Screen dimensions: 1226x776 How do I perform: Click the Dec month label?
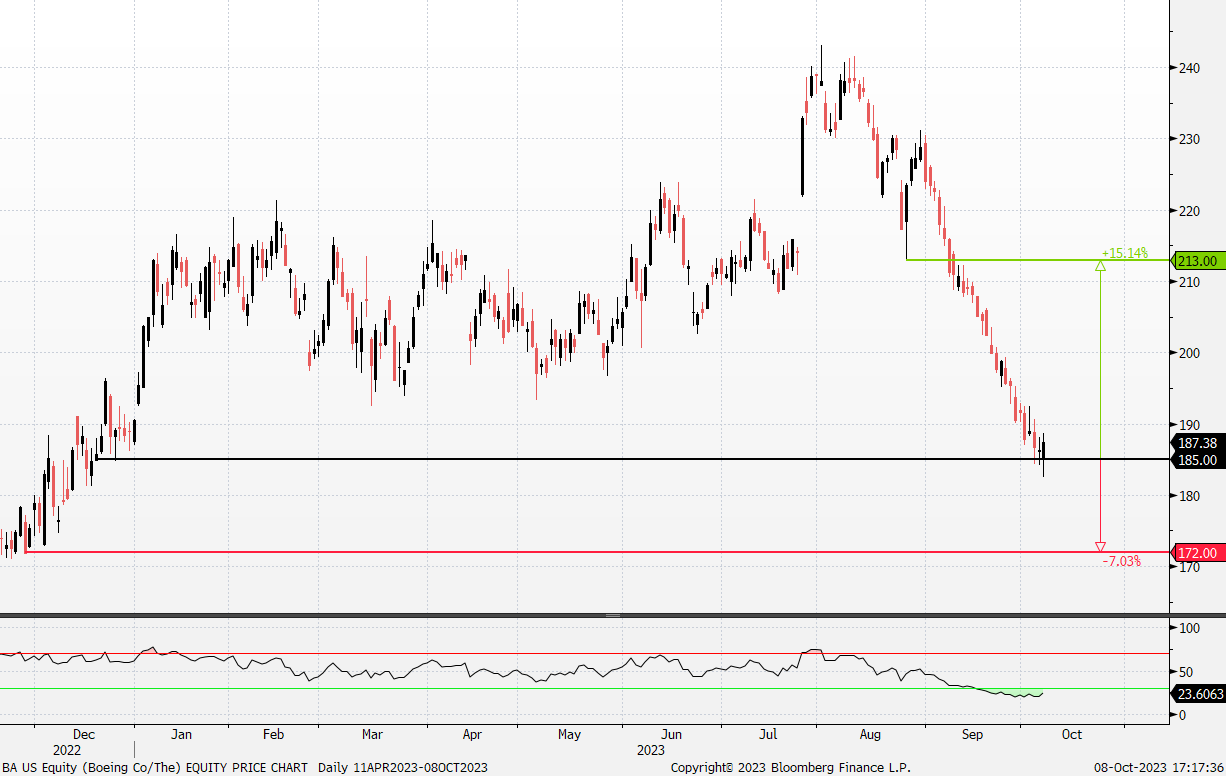coord(85,735)
